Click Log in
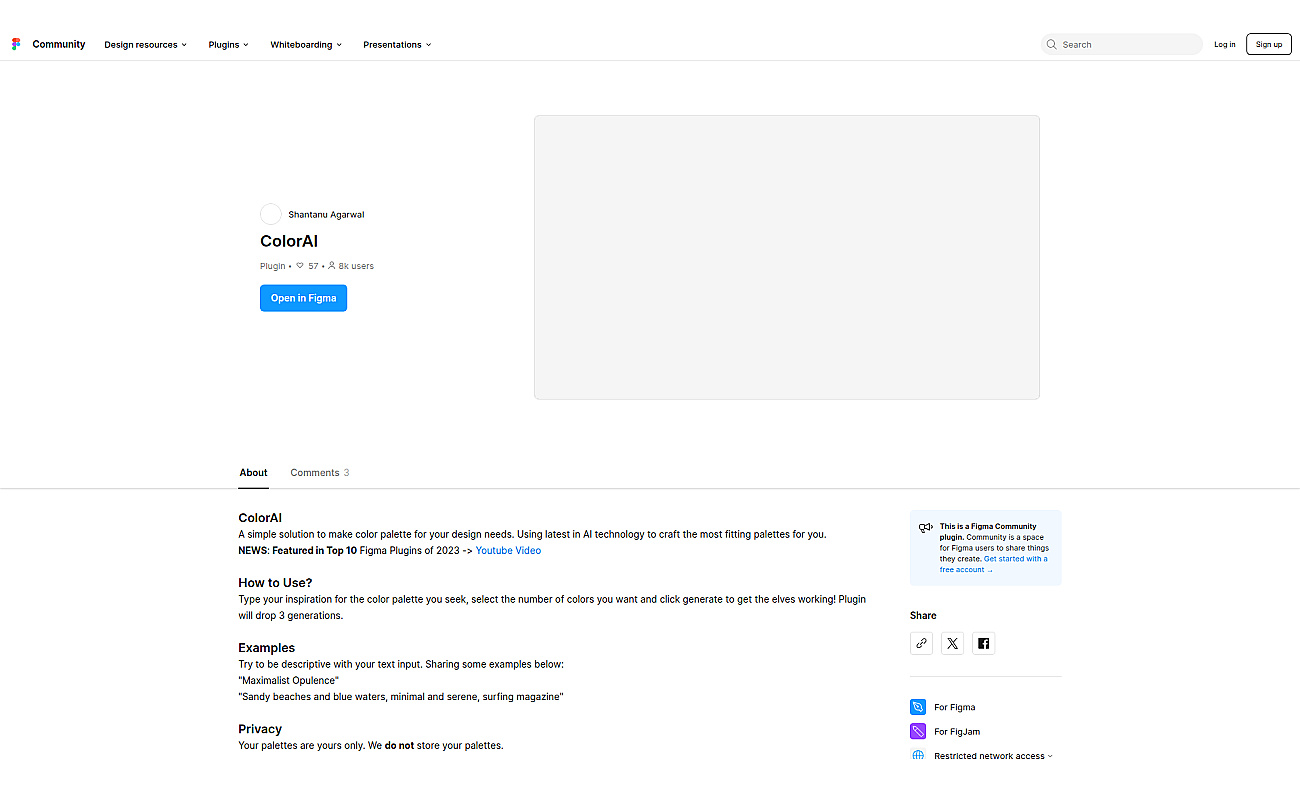 pos(1225,44)
